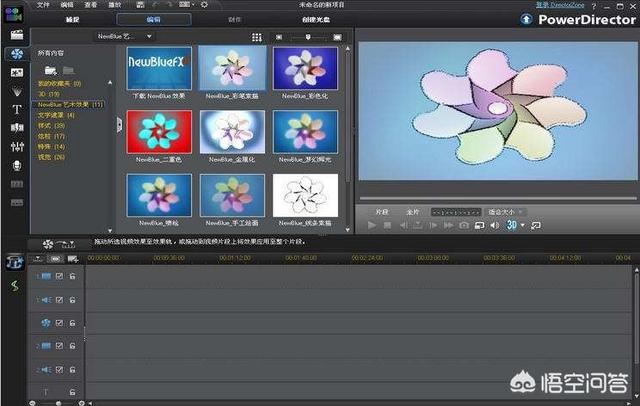The image size is (640, 406).
Task: Uncheck the video track 1 enable checkbox
Action: click(x=59, y=276)
